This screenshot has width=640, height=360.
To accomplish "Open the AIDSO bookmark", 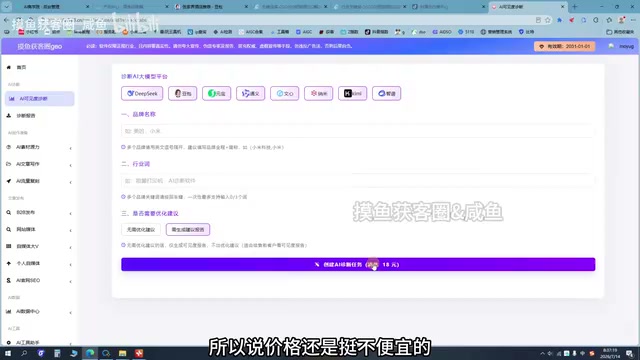I will tap(442, 32).
